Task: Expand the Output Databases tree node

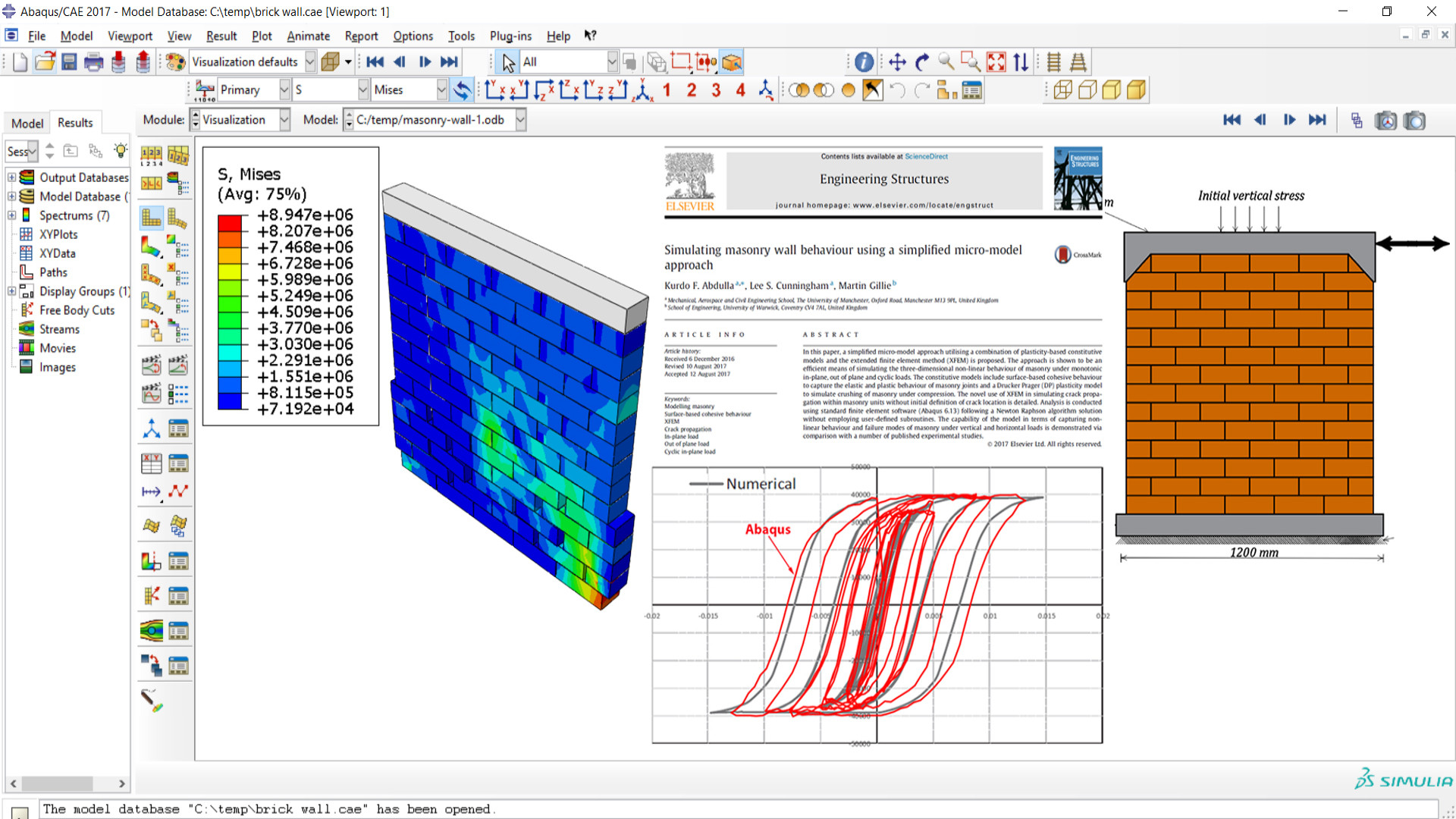Action: pos(11,177)
